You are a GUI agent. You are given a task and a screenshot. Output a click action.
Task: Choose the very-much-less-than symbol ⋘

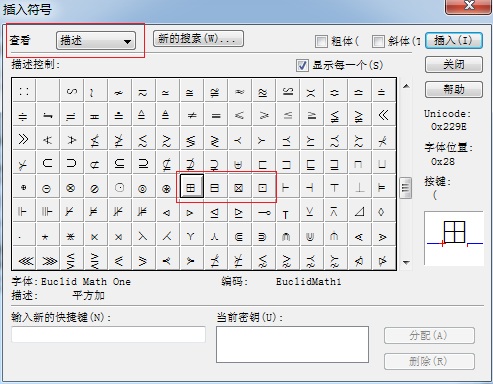[24, 259]
